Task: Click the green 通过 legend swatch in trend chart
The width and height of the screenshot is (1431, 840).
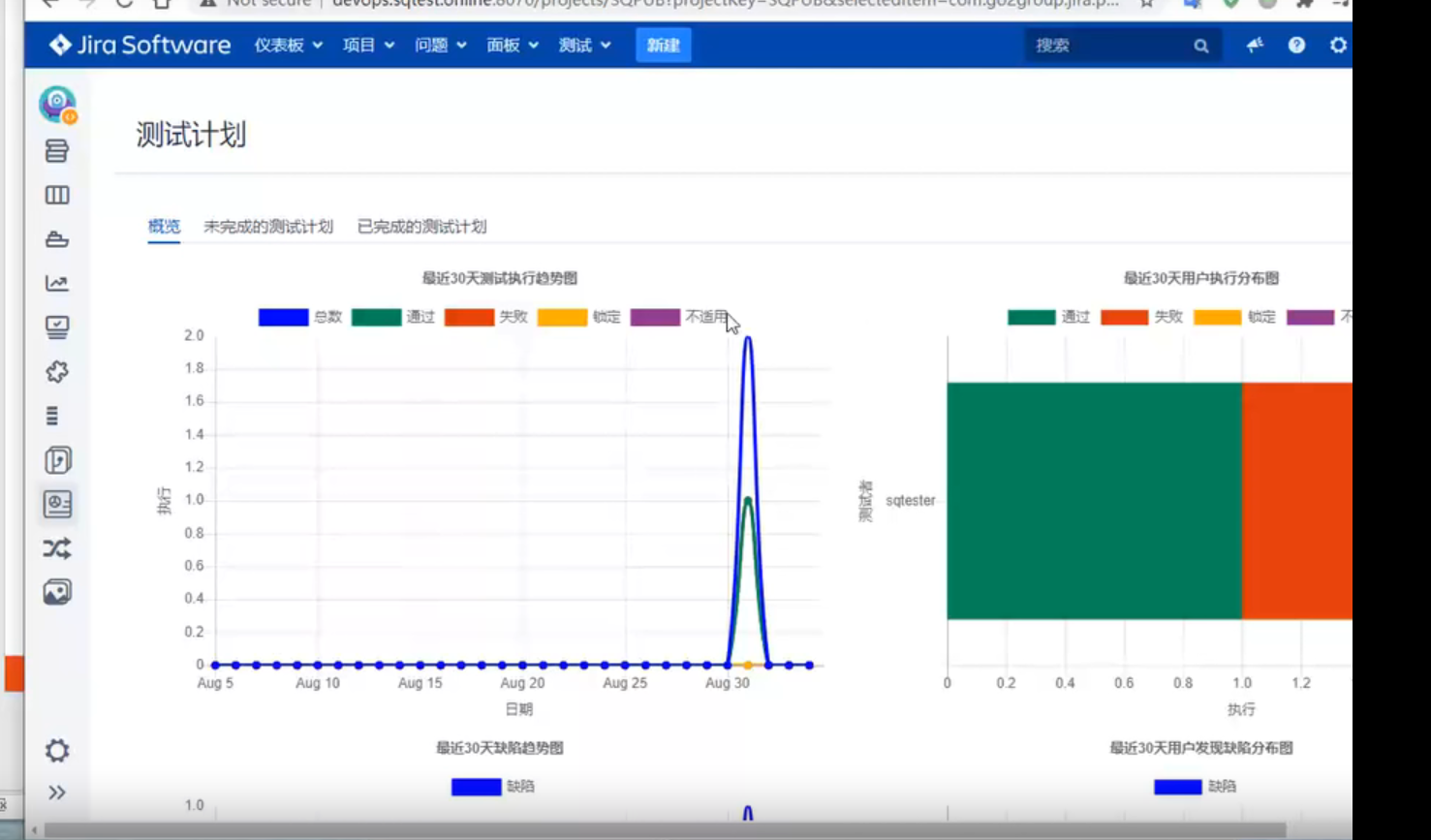Action: pyautogui.click(x=376, y=317)
